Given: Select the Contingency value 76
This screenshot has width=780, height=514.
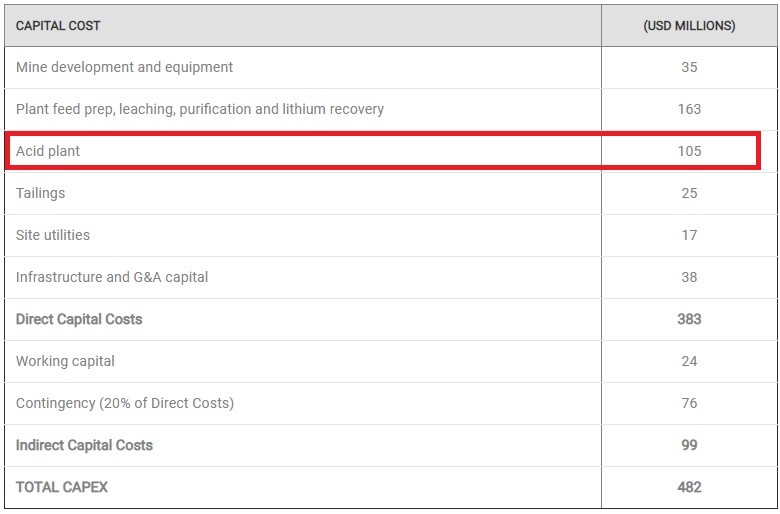Looking at the screenshot, I should pos(689,403).
